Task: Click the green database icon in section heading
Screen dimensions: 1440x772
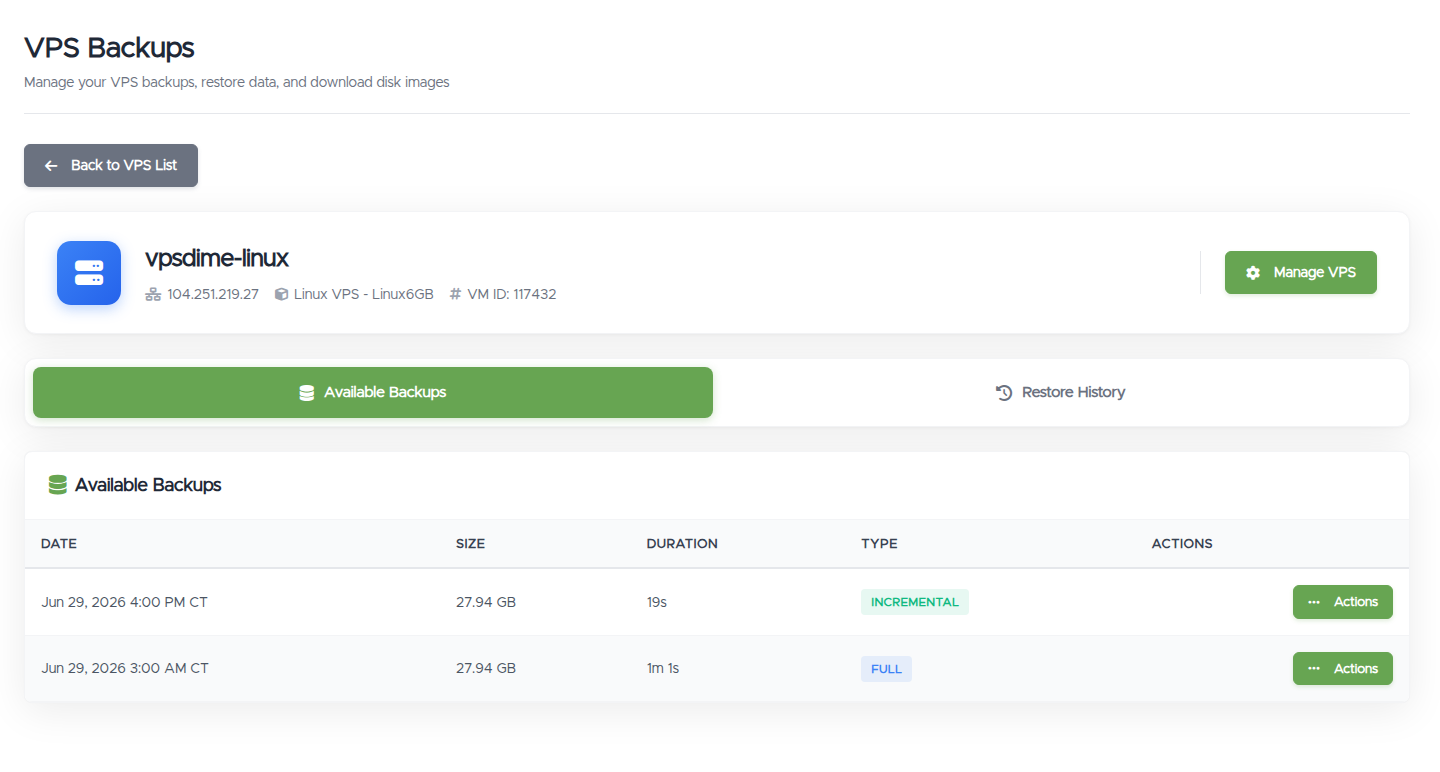Action: tap(58, 485)
